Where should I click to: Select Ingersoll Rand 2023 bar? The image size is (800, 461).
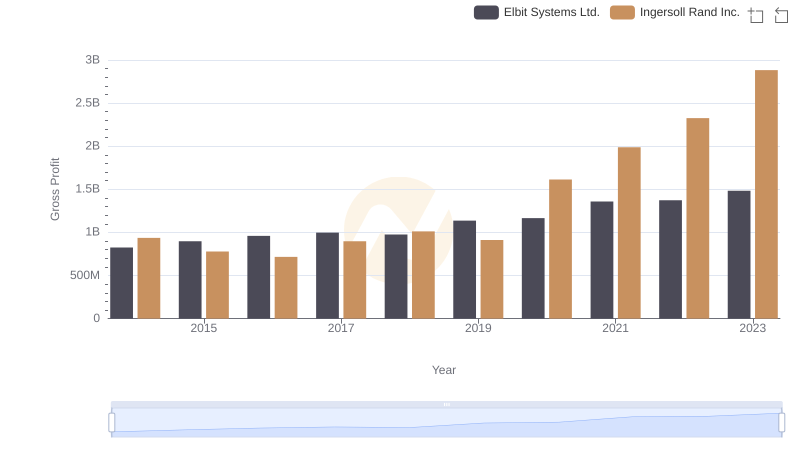pyautogui.click(x=766, y=194)
